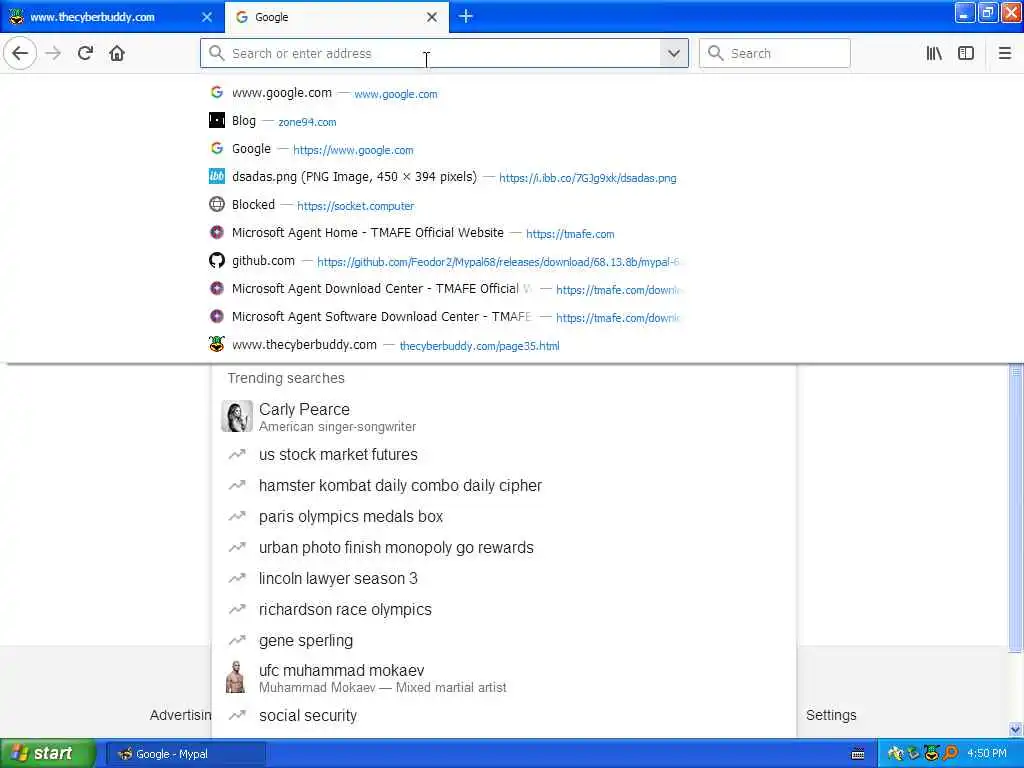
Task: Select us stock market futures trend
Action: click(x=504, y=455)
